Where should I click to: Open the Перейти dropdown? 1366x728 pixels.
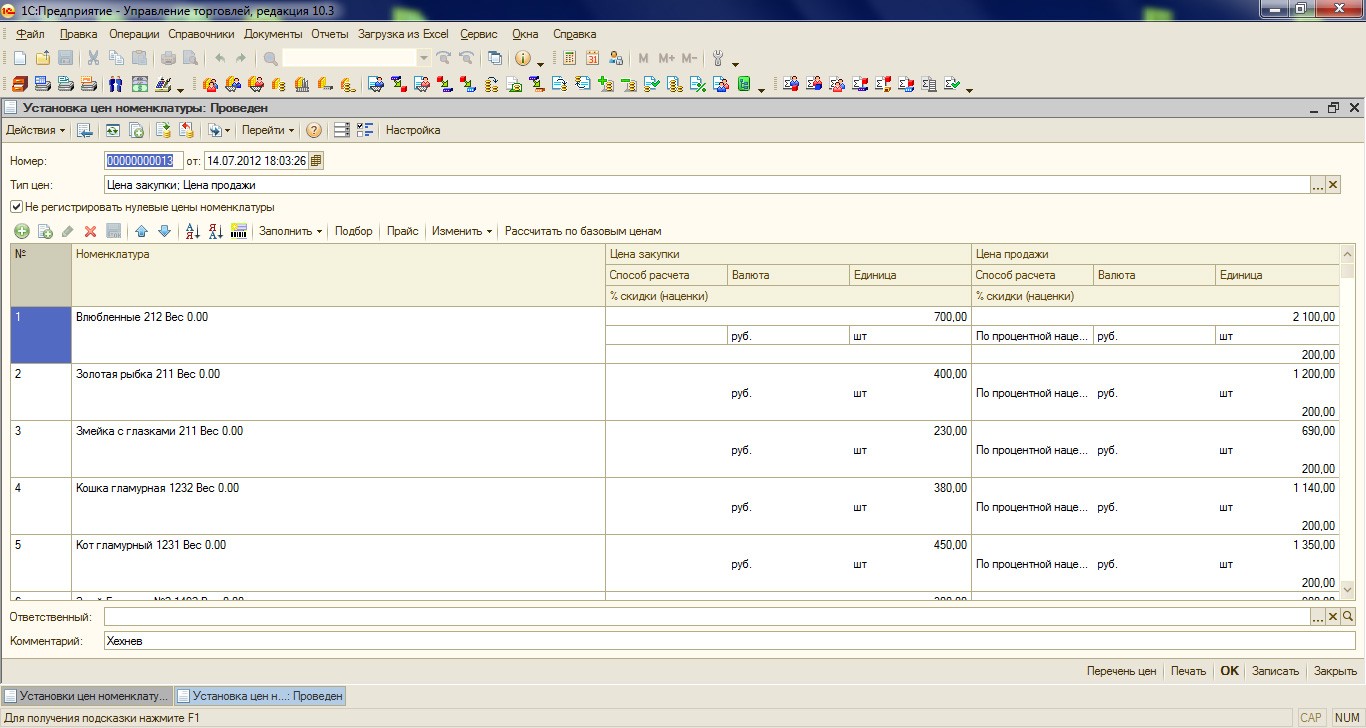point(268,130)
